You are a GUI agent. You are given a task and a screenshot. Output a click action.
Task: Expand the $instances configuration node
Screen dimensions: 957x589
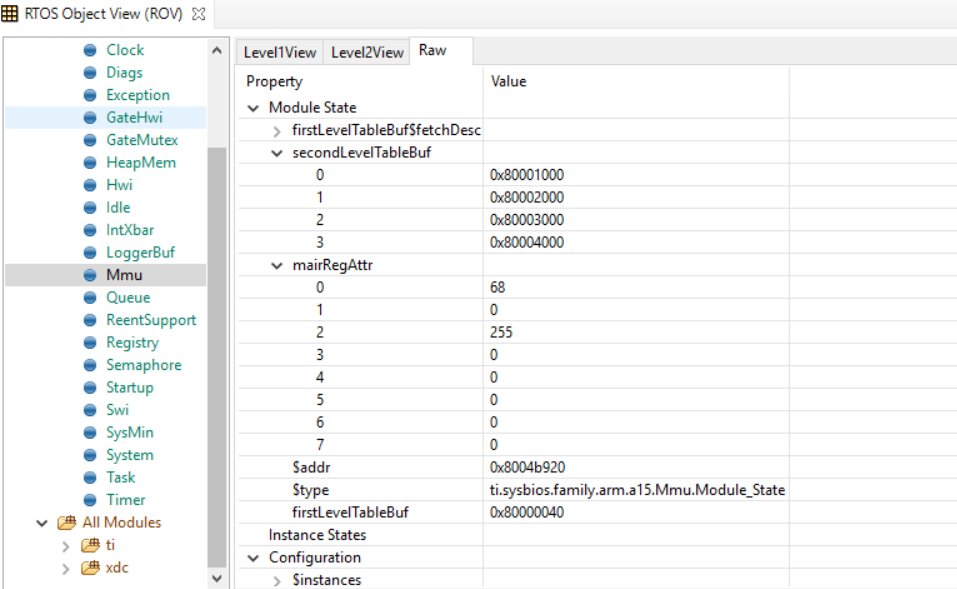tap(276, 580)
